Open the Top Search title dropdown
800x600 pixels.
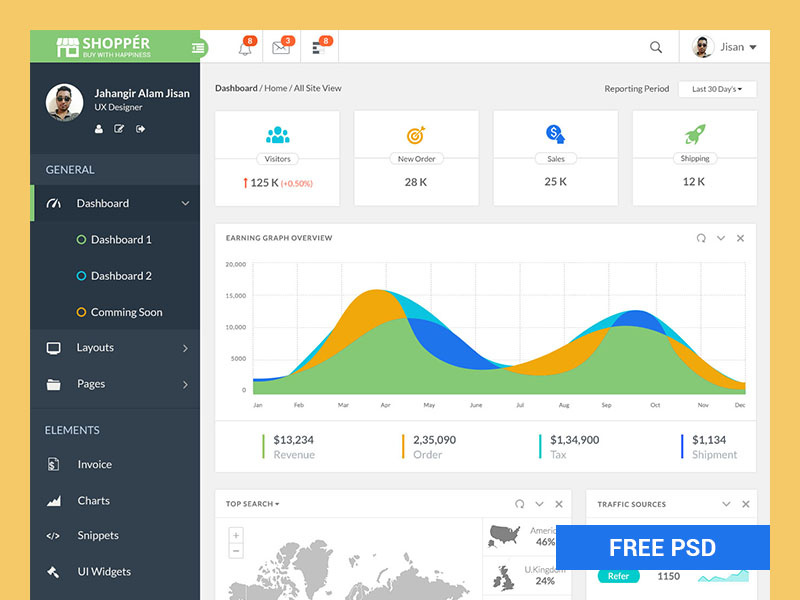pyautogui.click(x=253, y=504)
